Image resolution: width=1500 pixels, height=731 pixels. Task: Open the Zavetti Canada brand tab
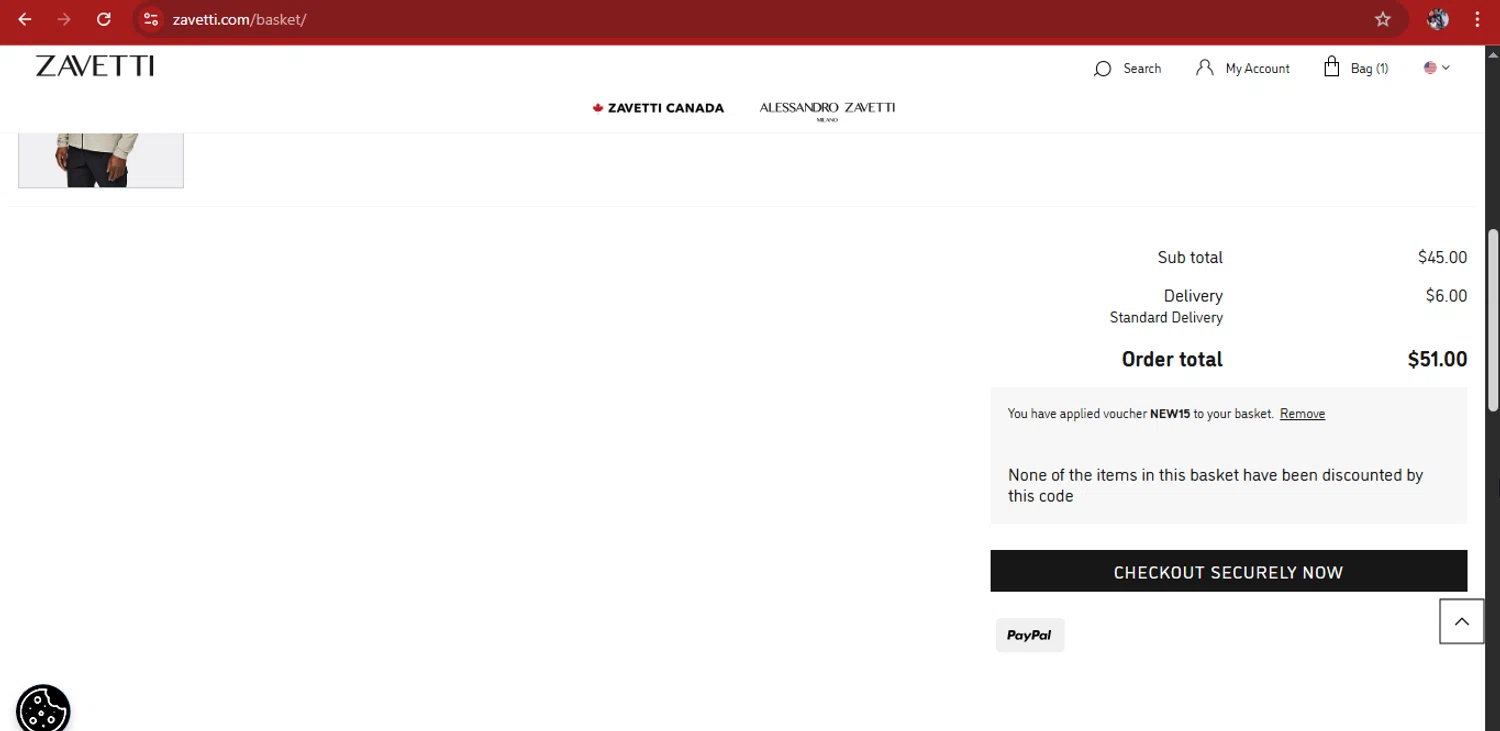pos(658,108)
